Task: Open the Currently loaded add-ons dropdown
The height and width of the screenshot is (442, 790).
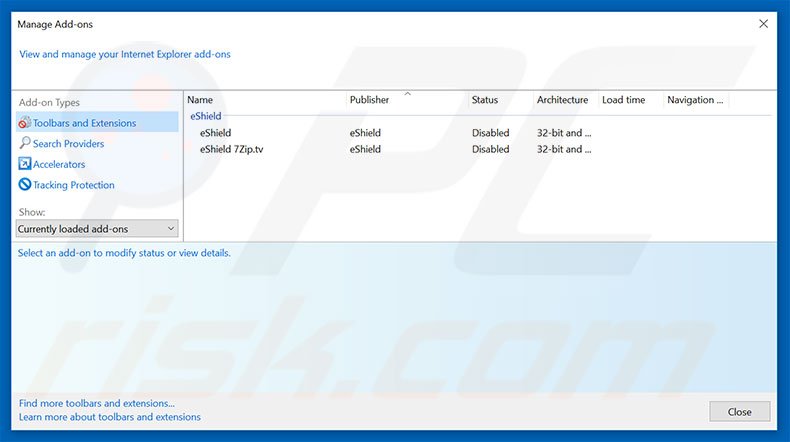Action: pyautogui.click(x=97, y=229)
